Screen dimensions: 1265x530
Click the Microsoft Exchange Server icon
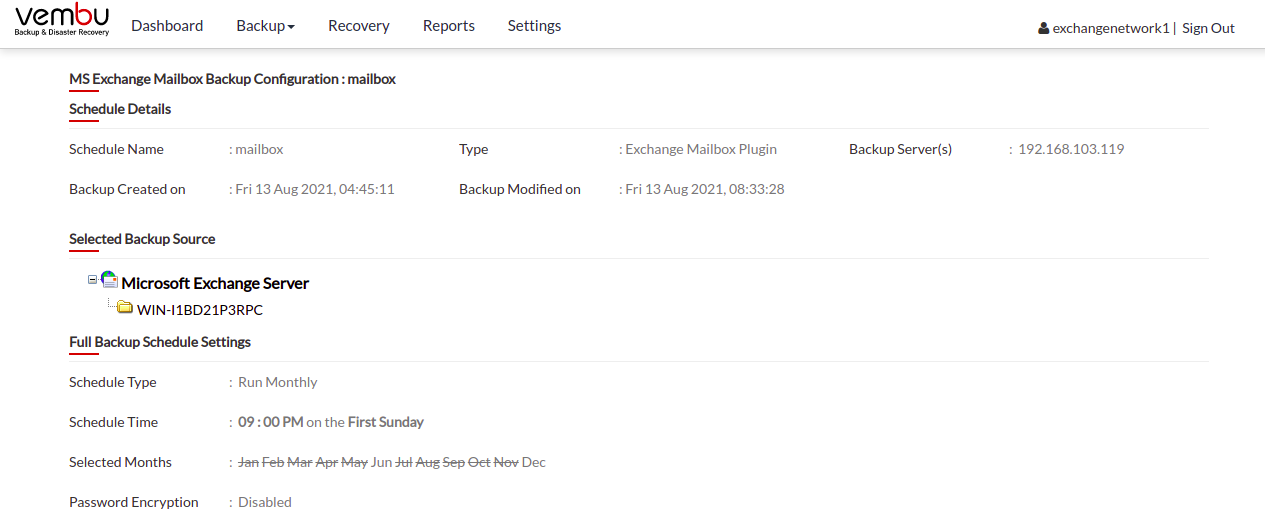point(110,281)
